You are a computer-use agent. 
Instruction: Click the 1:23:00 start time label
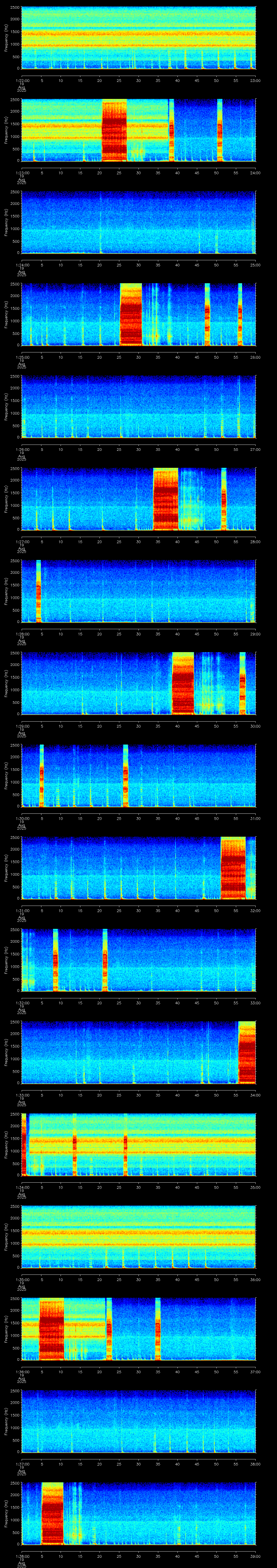[x=22, y=173]
